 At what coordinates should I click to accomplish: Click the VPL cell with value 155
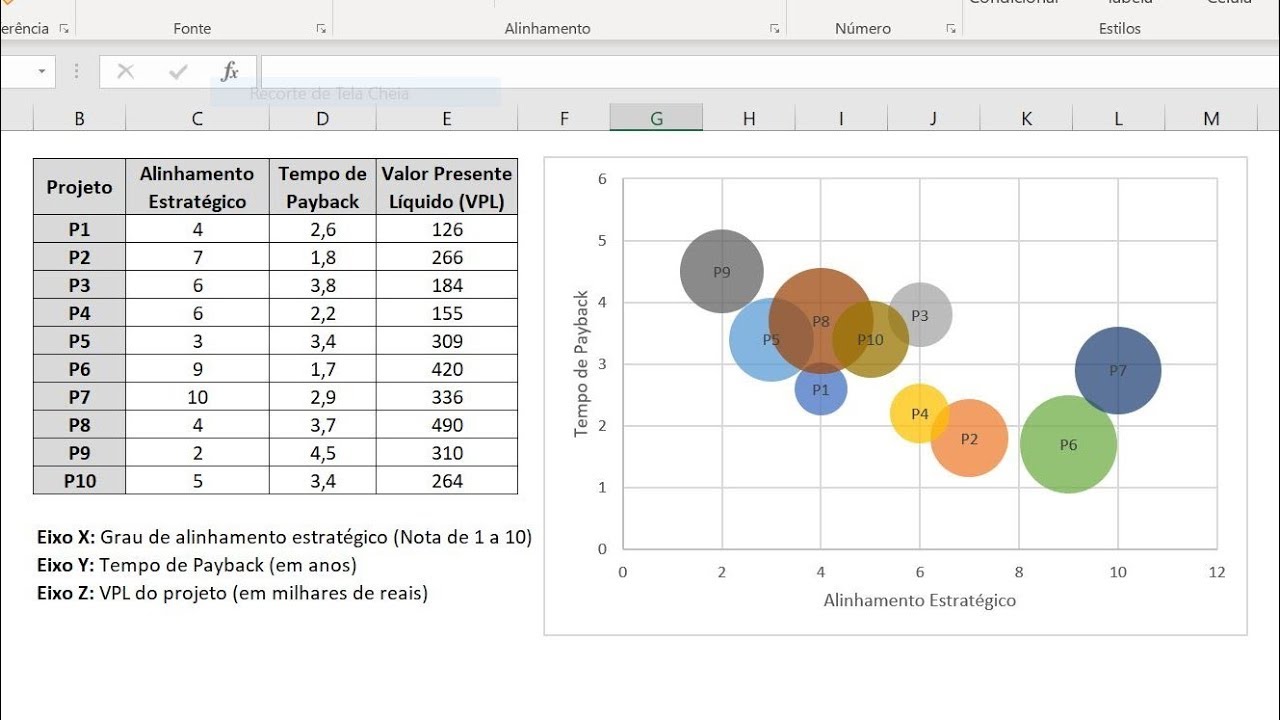(x=446, y=313)
